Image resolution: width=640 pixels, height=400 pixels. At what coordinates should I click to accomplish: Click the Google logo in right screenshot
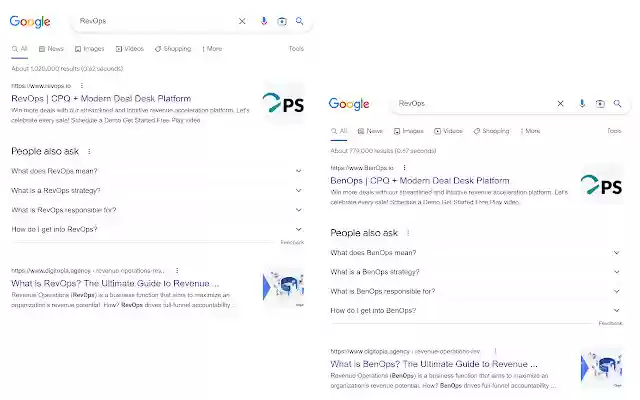pos(349,104)
